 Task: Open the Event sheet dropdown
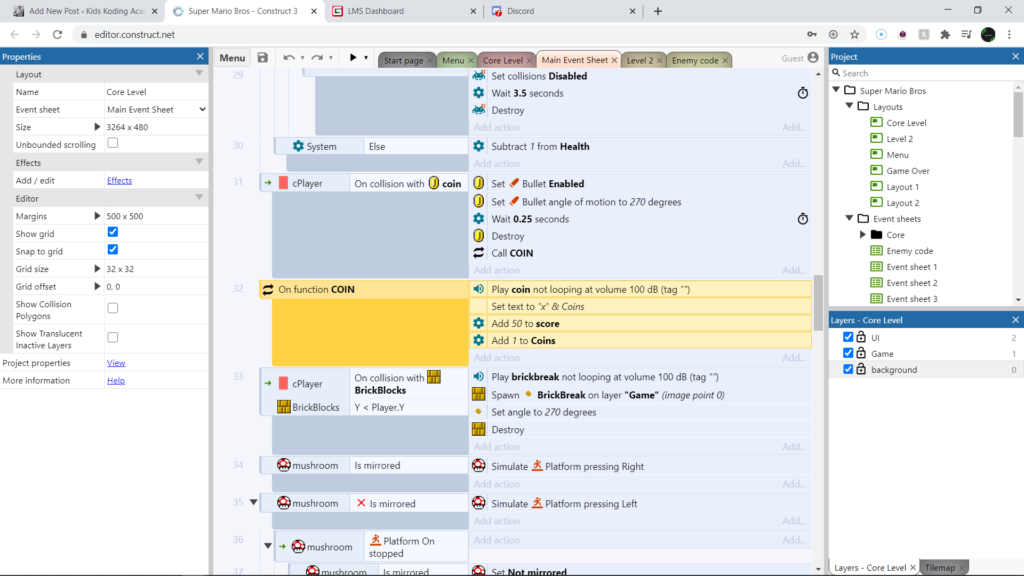click(156, 110)
